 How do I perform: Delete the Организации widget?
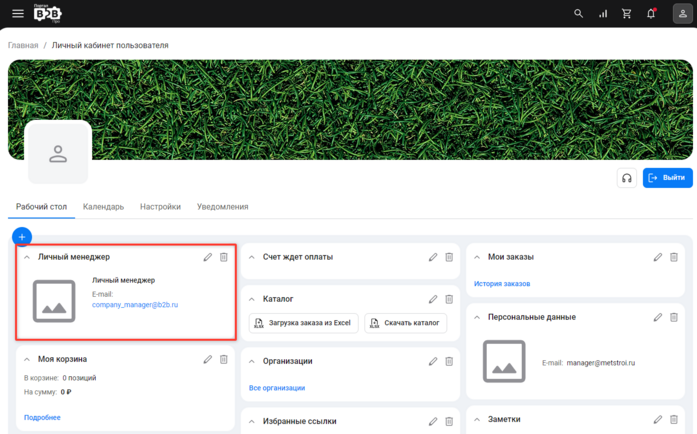coord(449,362)
